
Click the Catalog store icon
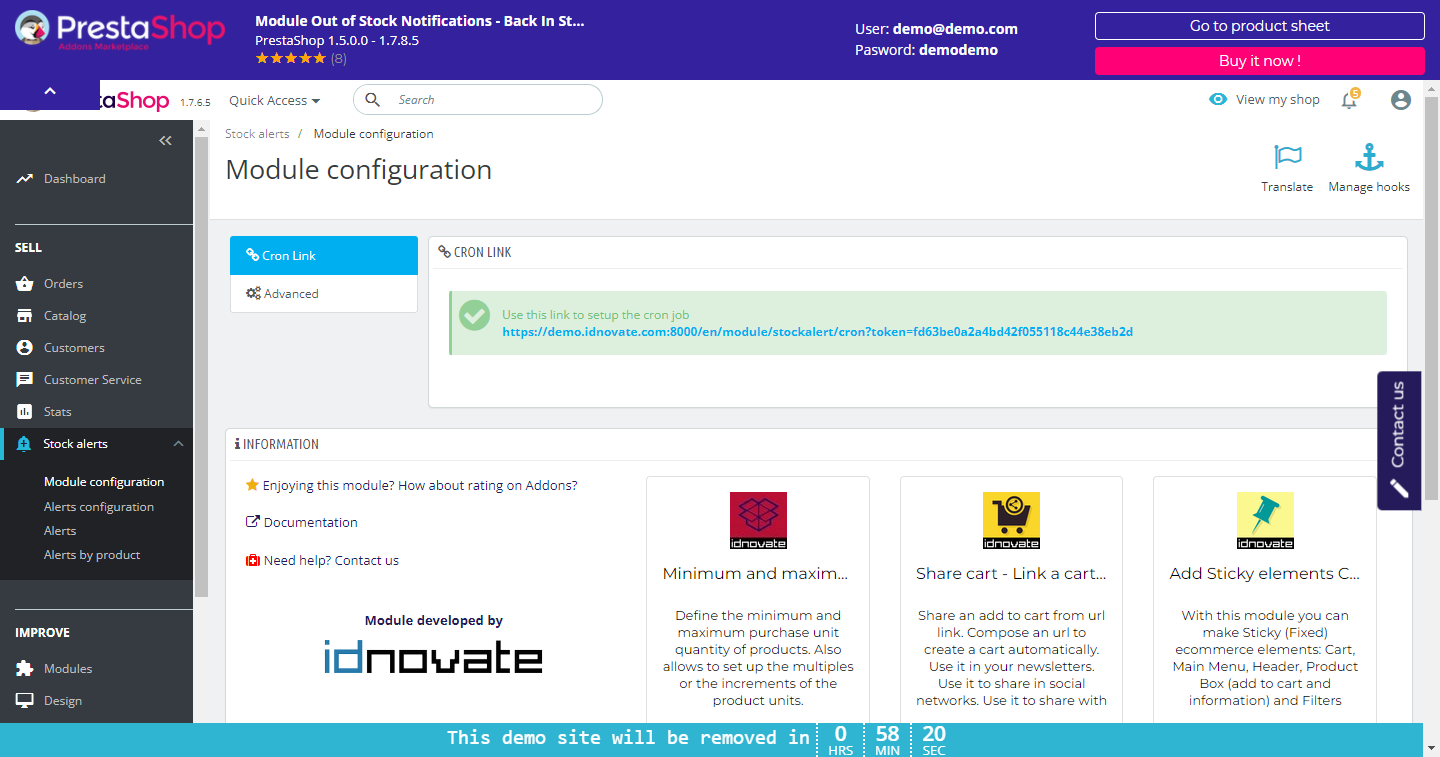25,316
